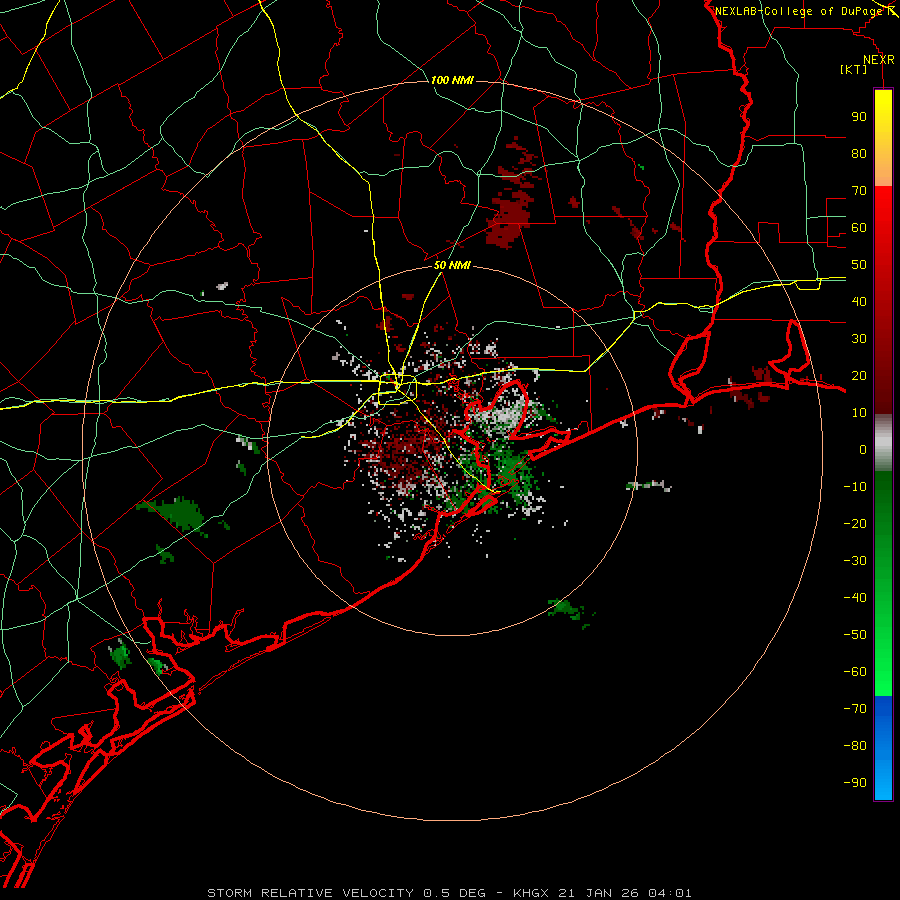The width and height of the screenshot is (900, 900).
Task: Click the "50 NMI" range ring label
Action: coord(452,265)
